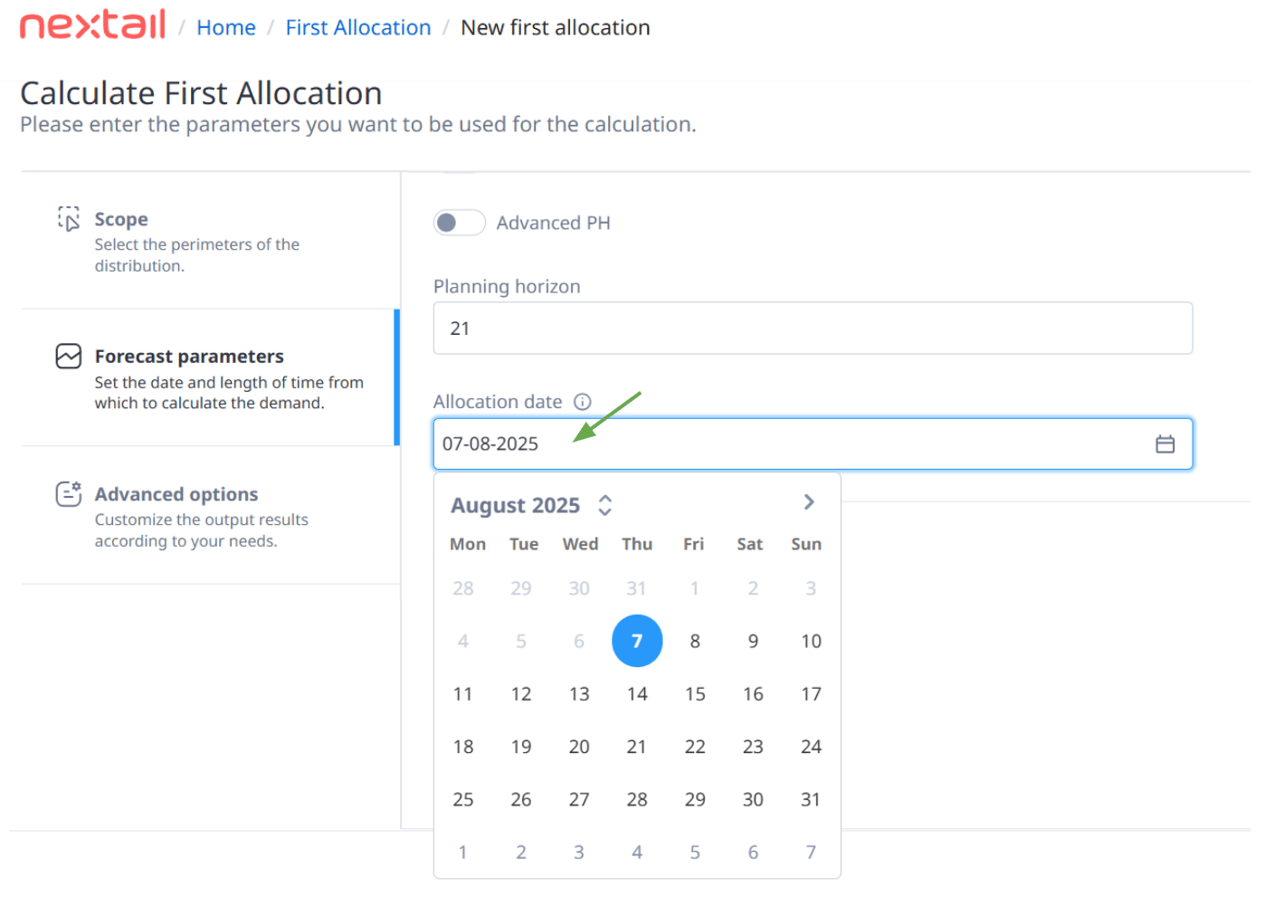This screenshot has height=897, width=1265.
Task: Click the Nextail logo
Action: [x=92, y=26]
